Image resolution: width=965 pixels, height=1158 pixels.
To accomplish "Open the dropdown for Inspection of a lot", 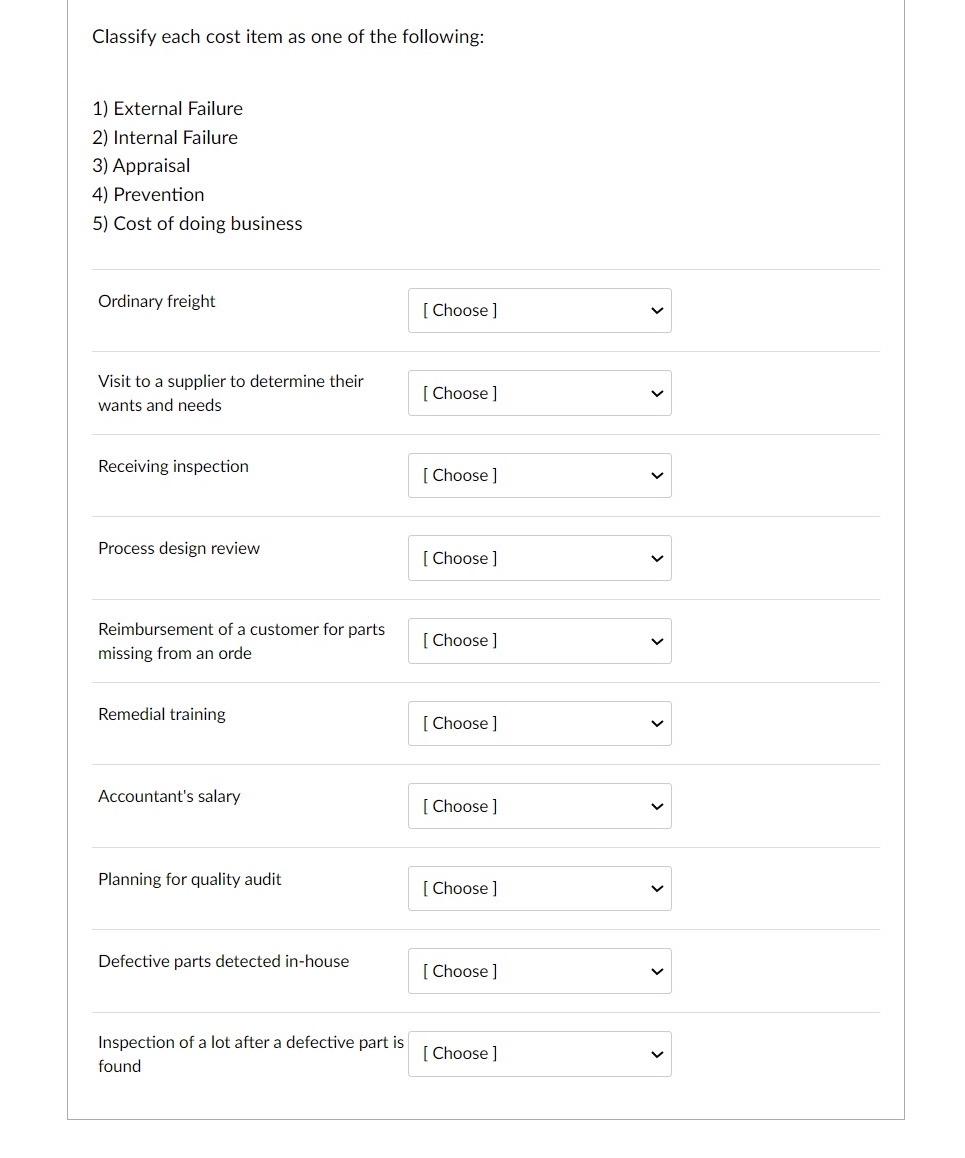I will click(x=540, y=1053).
